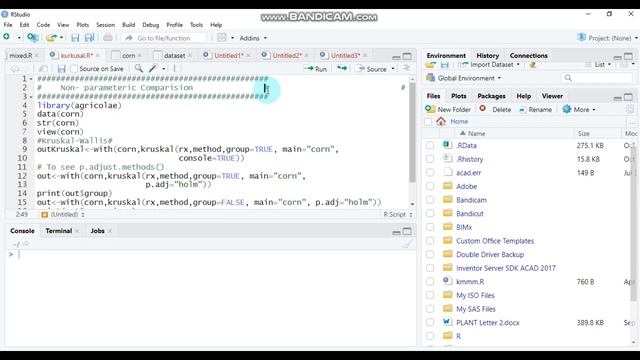Maximize the source editor pane
This screenshot has height=360, width=640.
[407, 56]
